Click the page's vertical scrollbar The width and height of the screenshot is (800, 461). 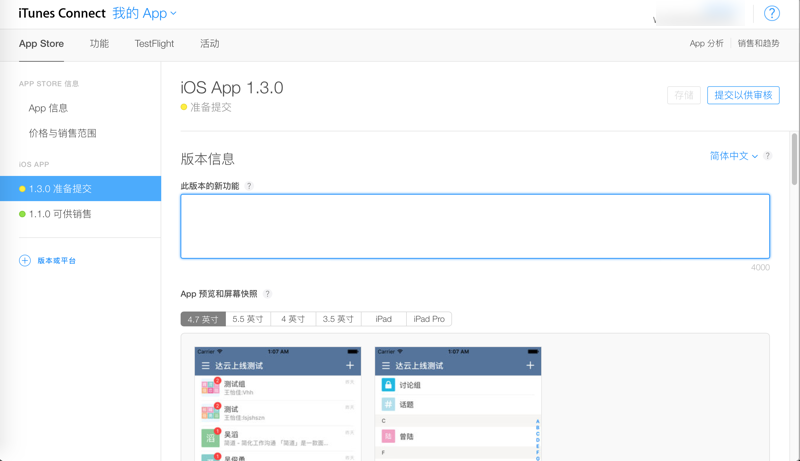pyautogui.click(x=794, y=160)
